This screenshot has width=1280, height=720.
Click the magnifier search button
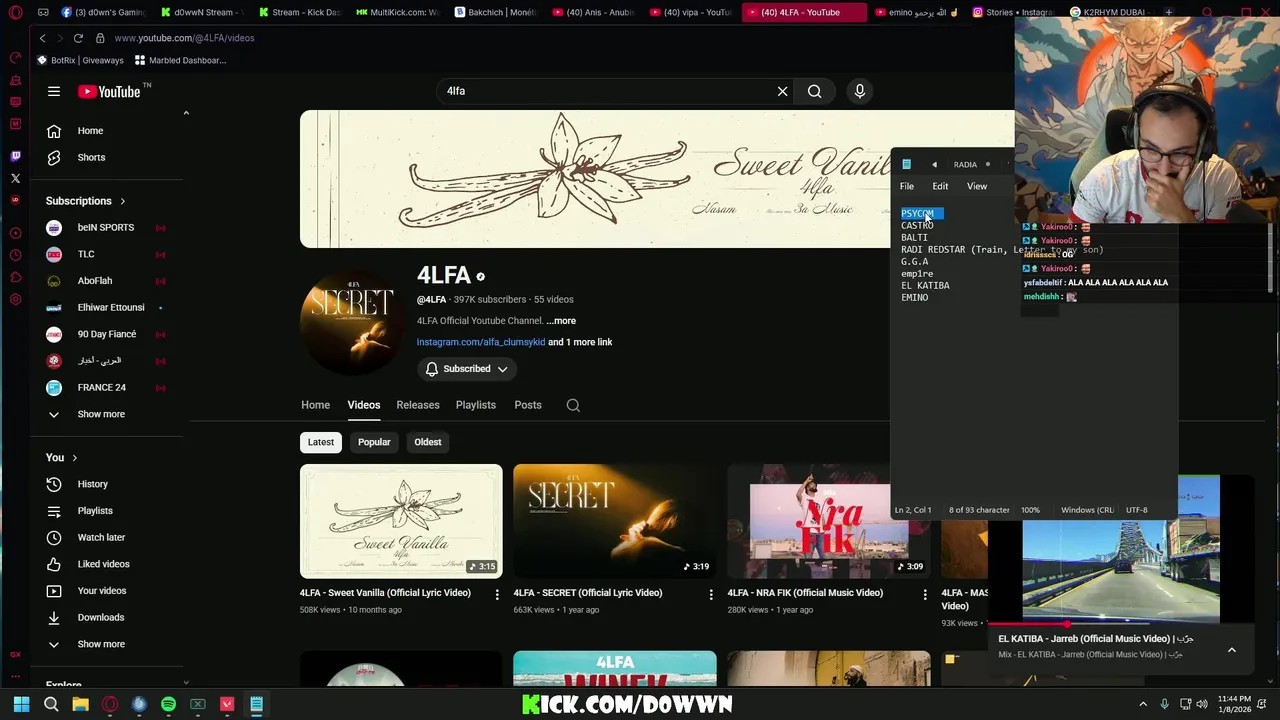(x=815, y=91)
